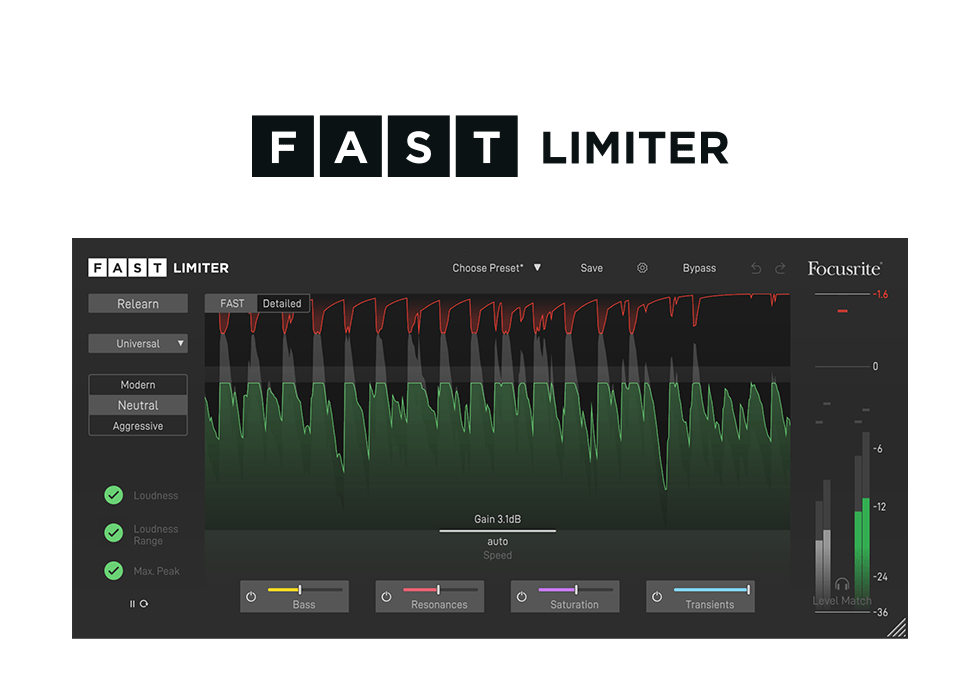The image size is (980, 700).
Task: Select the Neutral style option
Action: click(138, 405)
